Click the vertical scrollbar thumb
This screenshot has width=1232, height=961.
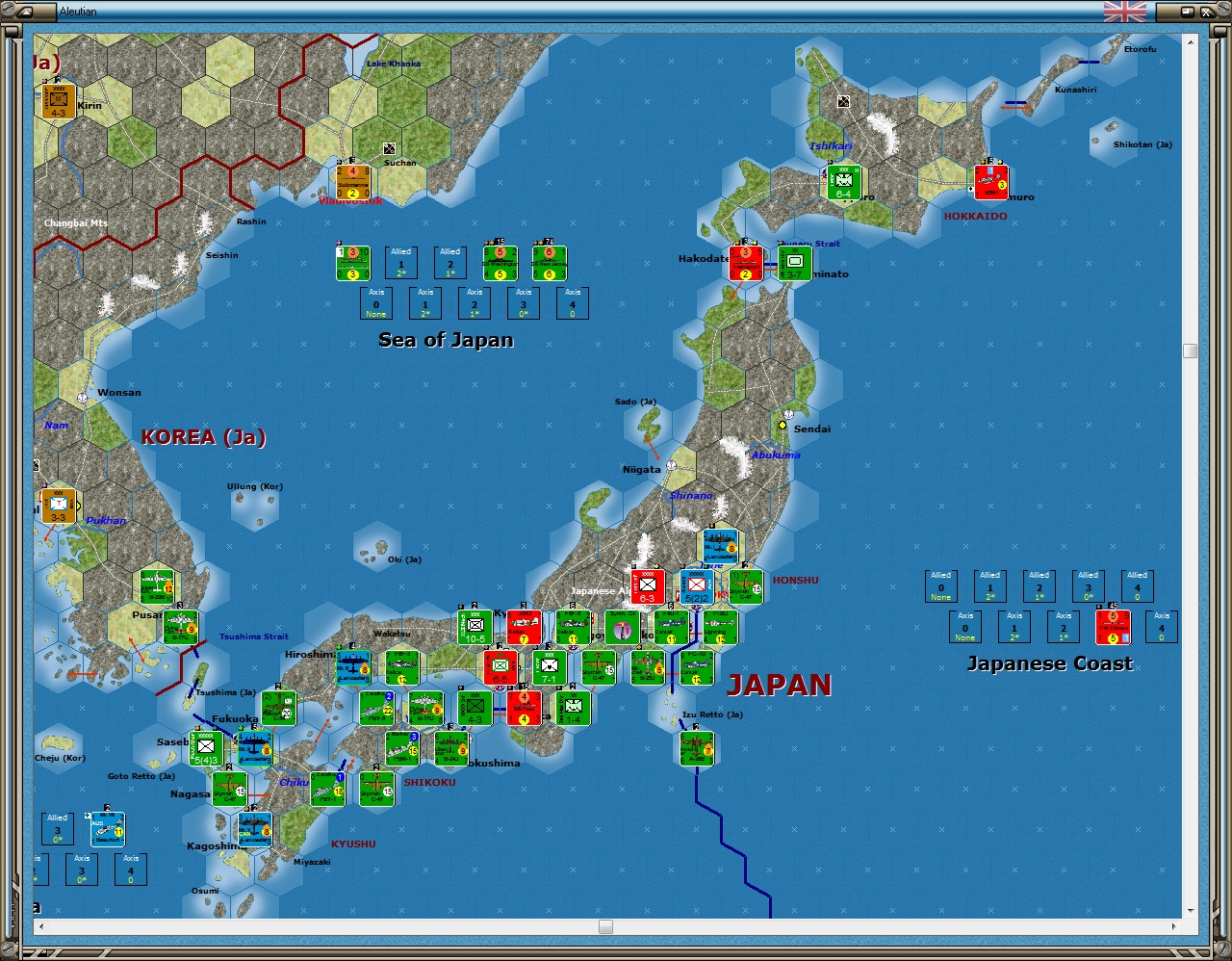[1191, 351]
